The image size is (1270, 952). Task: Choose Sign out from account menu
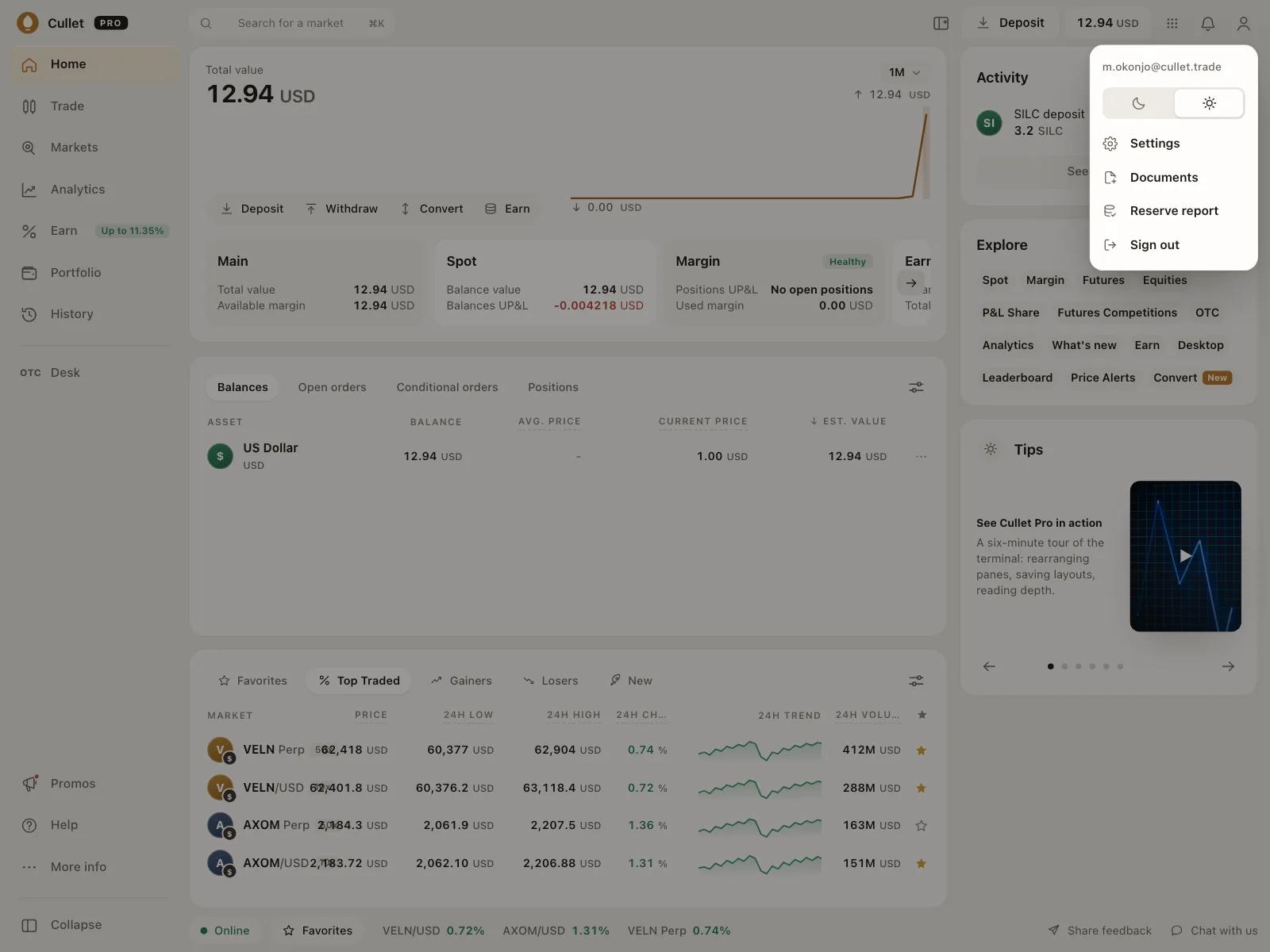click(x=1173, y=245)
